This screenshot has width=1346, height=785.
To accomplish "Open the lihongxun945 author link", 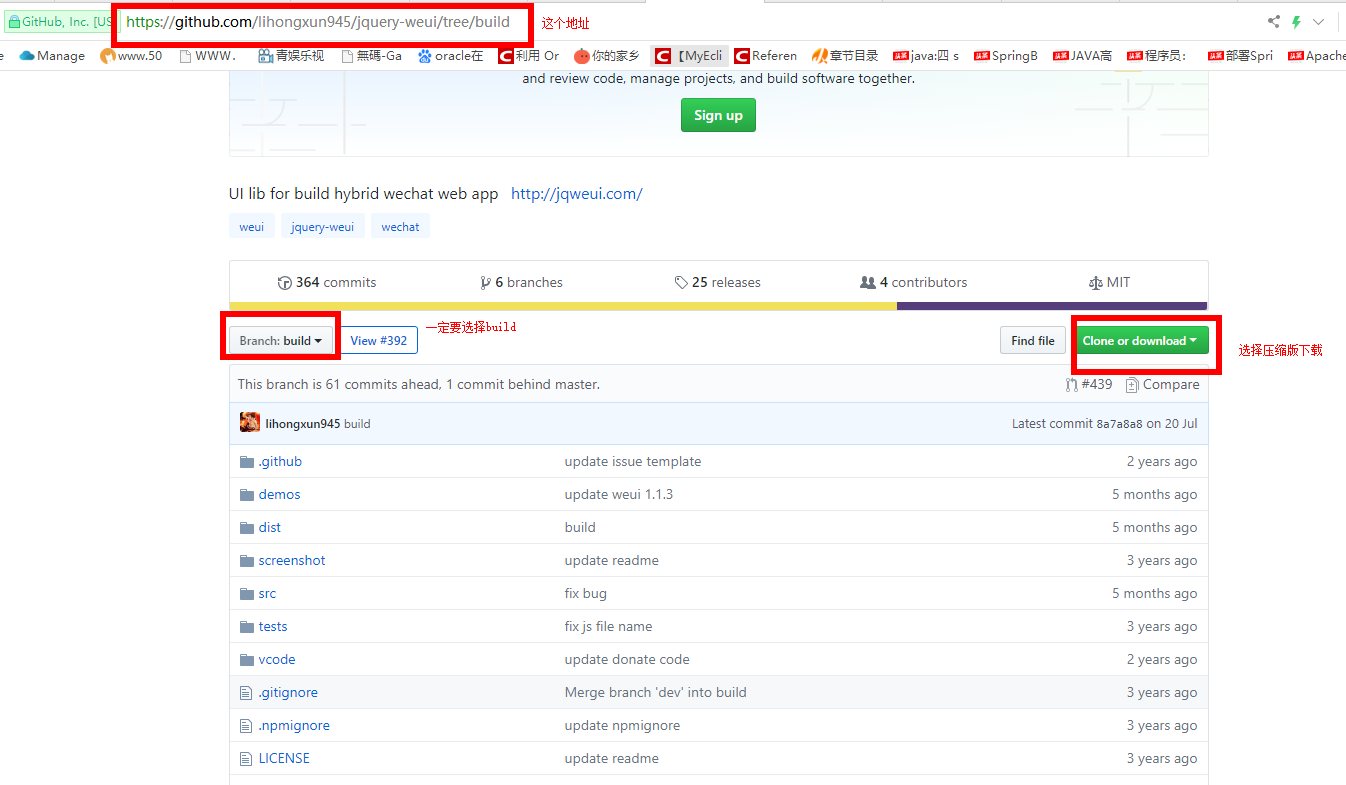I will pos(303,424).
